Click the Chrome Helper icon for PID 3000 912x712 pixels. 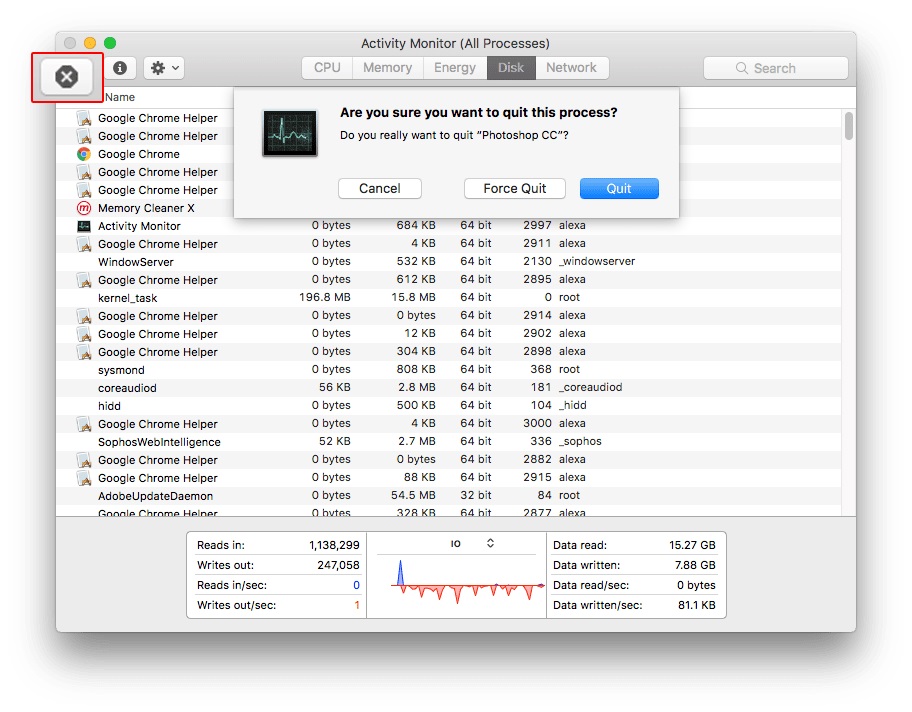coord(84,425)
